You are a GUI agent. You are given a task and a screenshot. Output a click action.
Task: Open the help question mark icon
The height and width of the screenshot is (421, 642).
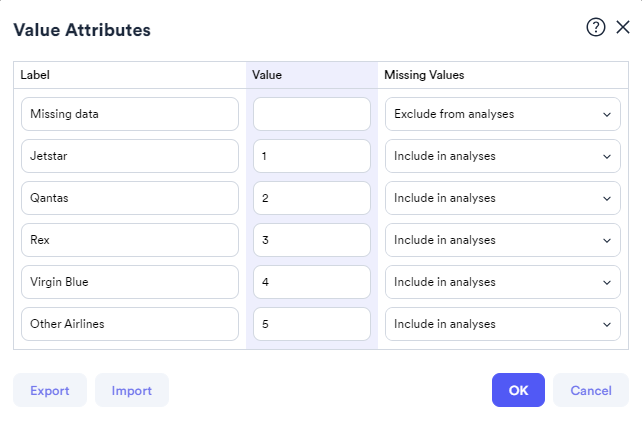tap(595, 27)
